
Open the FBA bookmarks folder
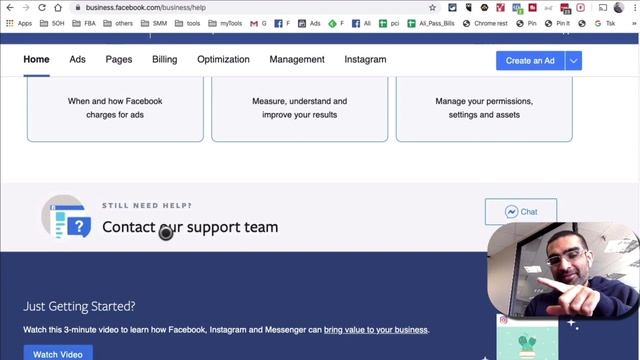tap(84, 23)
